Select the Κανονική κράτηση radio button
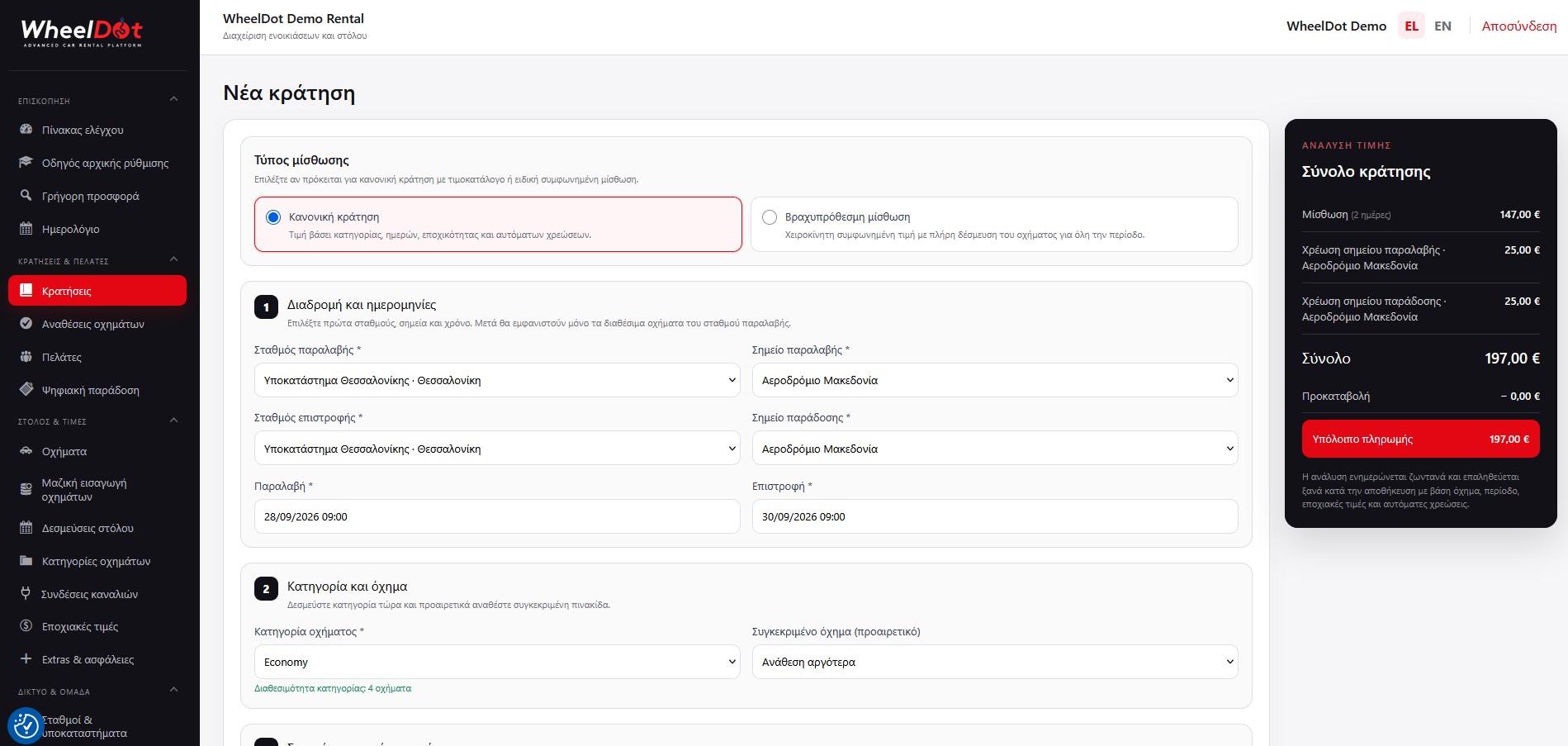The image size is (1568, 746). click(x=273, y=217)
